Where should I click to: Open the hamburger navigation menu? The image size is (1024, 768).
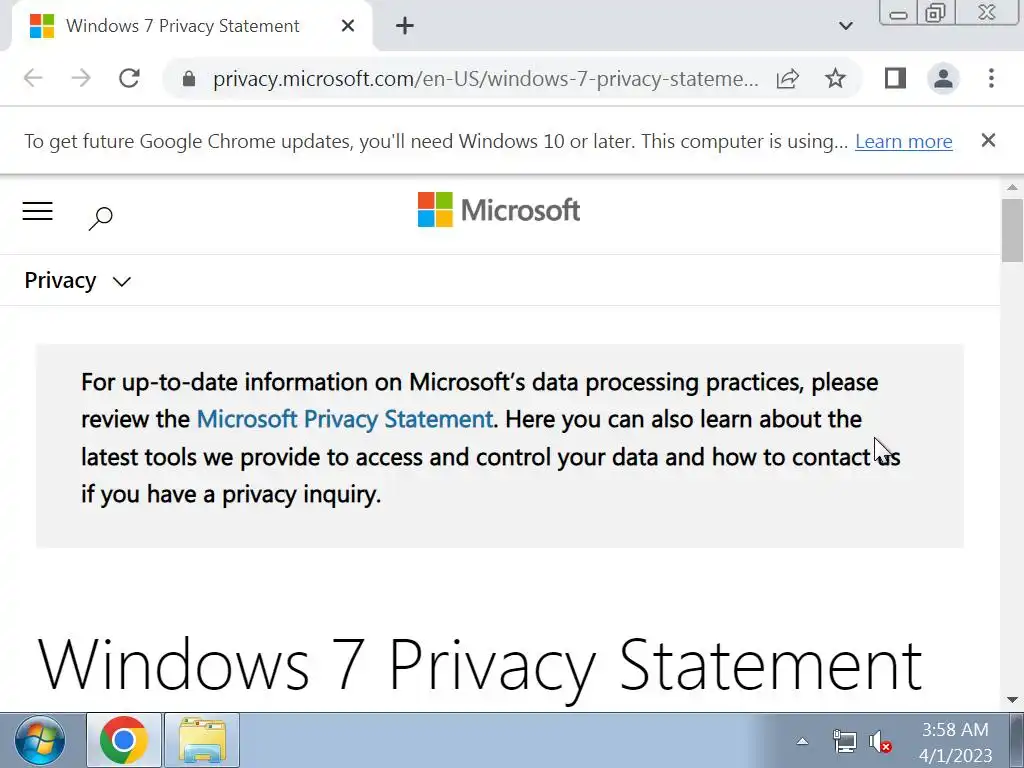37,211
